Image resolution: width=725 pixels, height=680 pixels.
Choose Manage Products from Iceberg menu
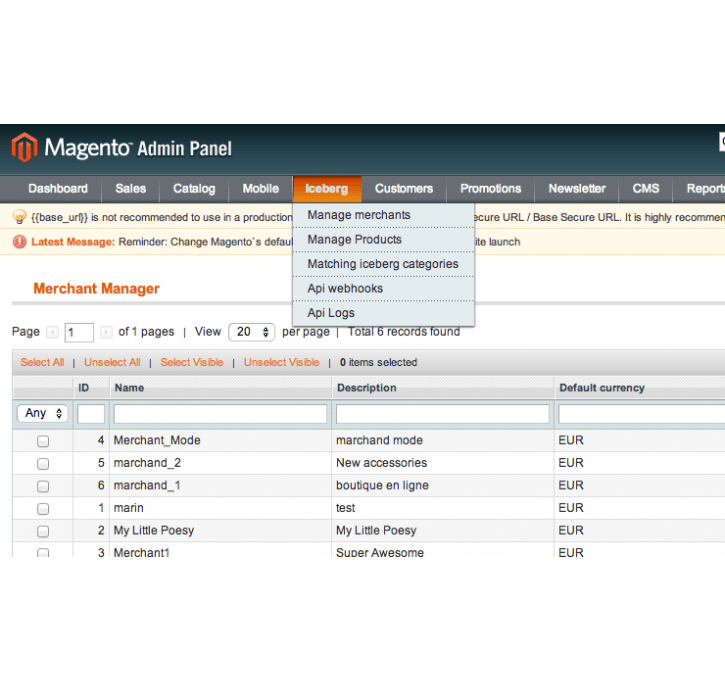383,239
